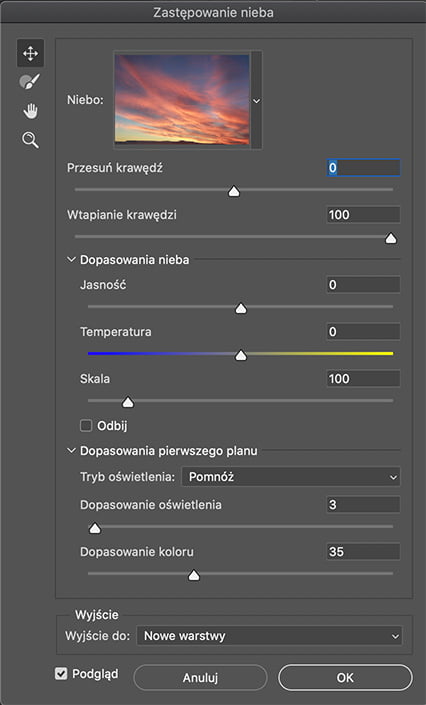Open the Niebo sky preset dropdown arrow
Image resolution: width=426 pixels, height=705 pixels.
point(256,101)
